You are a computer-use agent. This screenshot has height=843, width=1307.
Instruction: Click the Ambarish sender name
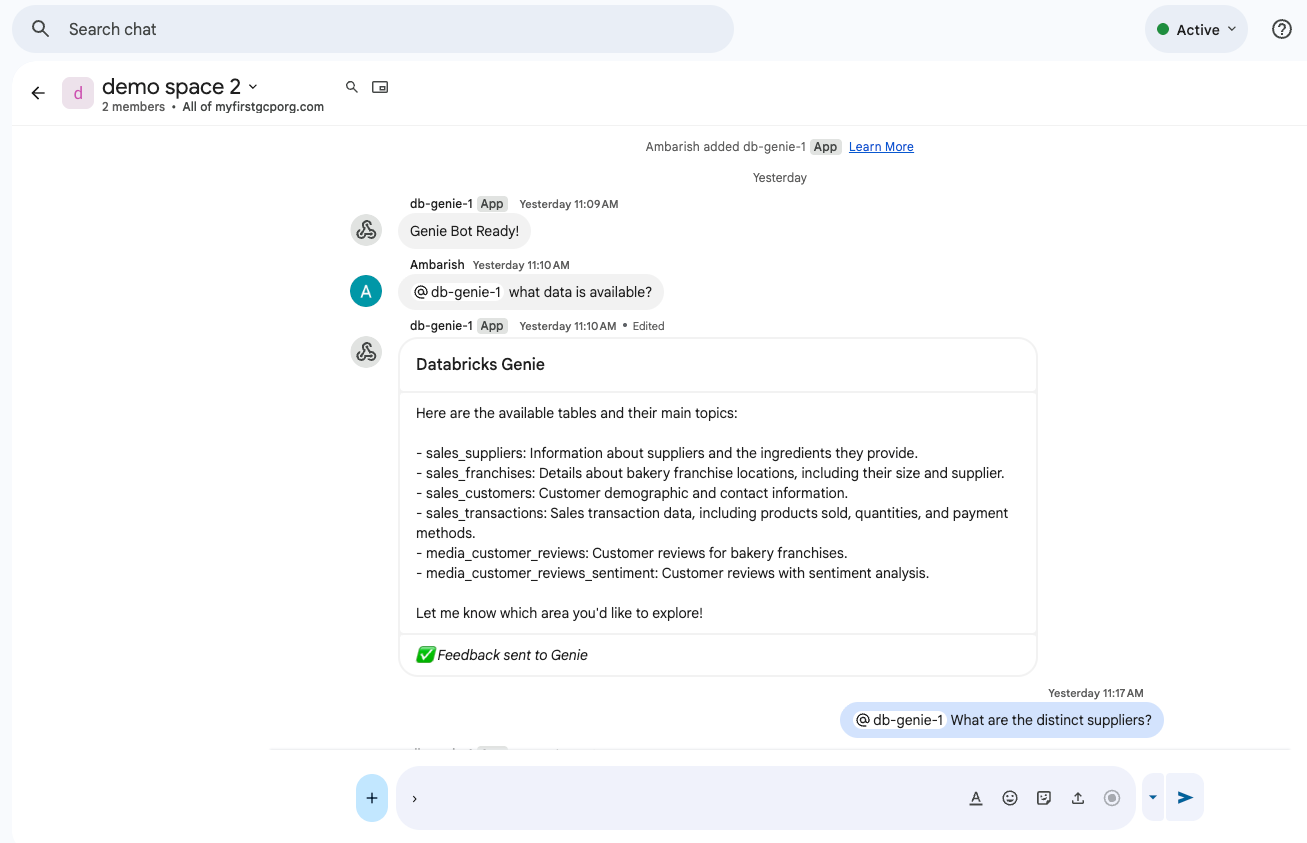click(x=437, y=265)
